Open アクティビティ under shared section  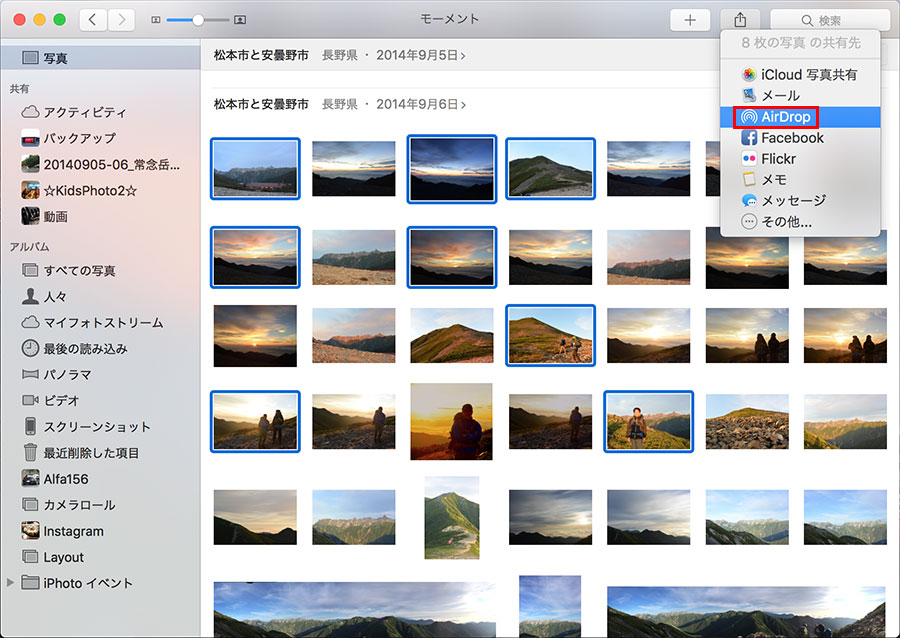pos(84,112)
